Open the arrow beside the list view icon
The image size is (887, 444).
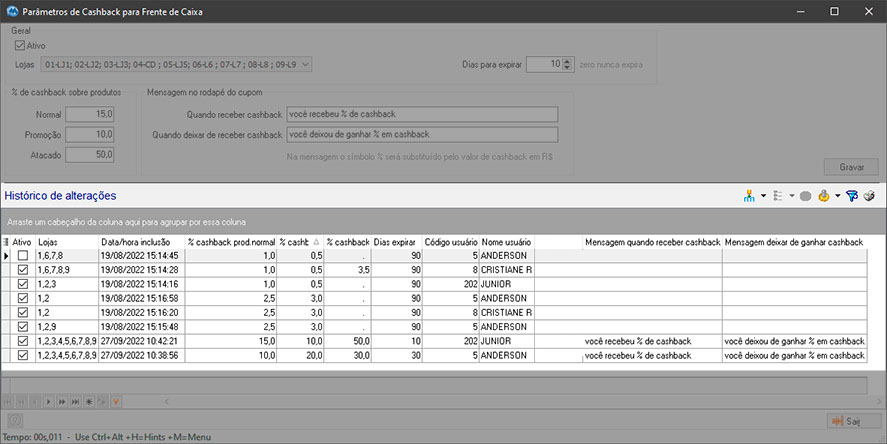pos(791,196)
